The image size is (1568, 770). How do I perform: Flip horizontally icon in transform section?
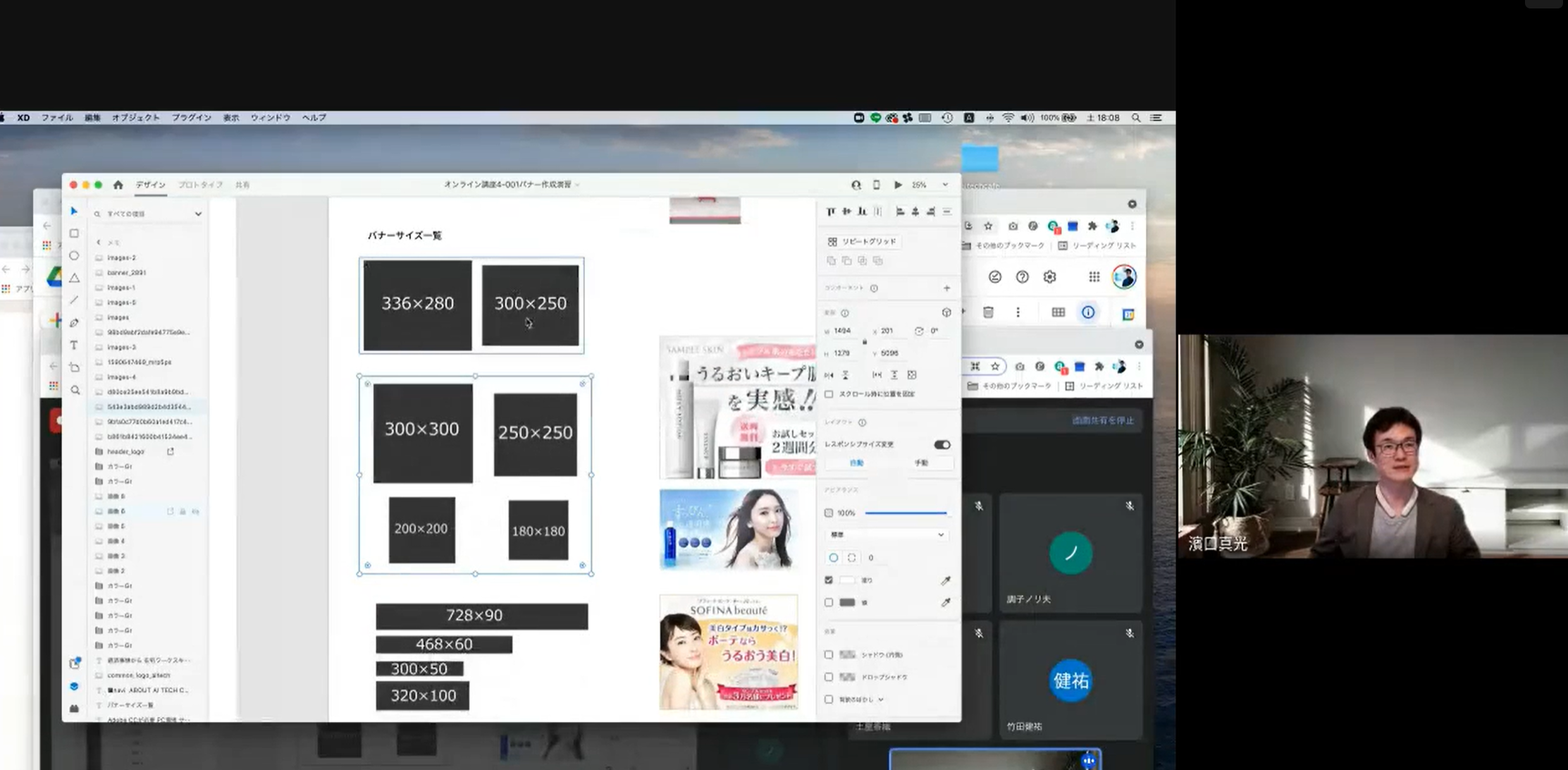coord(829,374)
